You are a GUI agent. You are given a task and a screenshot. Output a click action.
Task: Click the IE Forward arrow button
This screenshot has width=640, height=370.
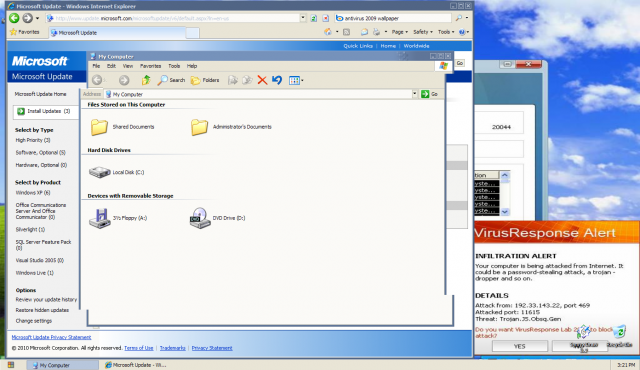[27, 18]
